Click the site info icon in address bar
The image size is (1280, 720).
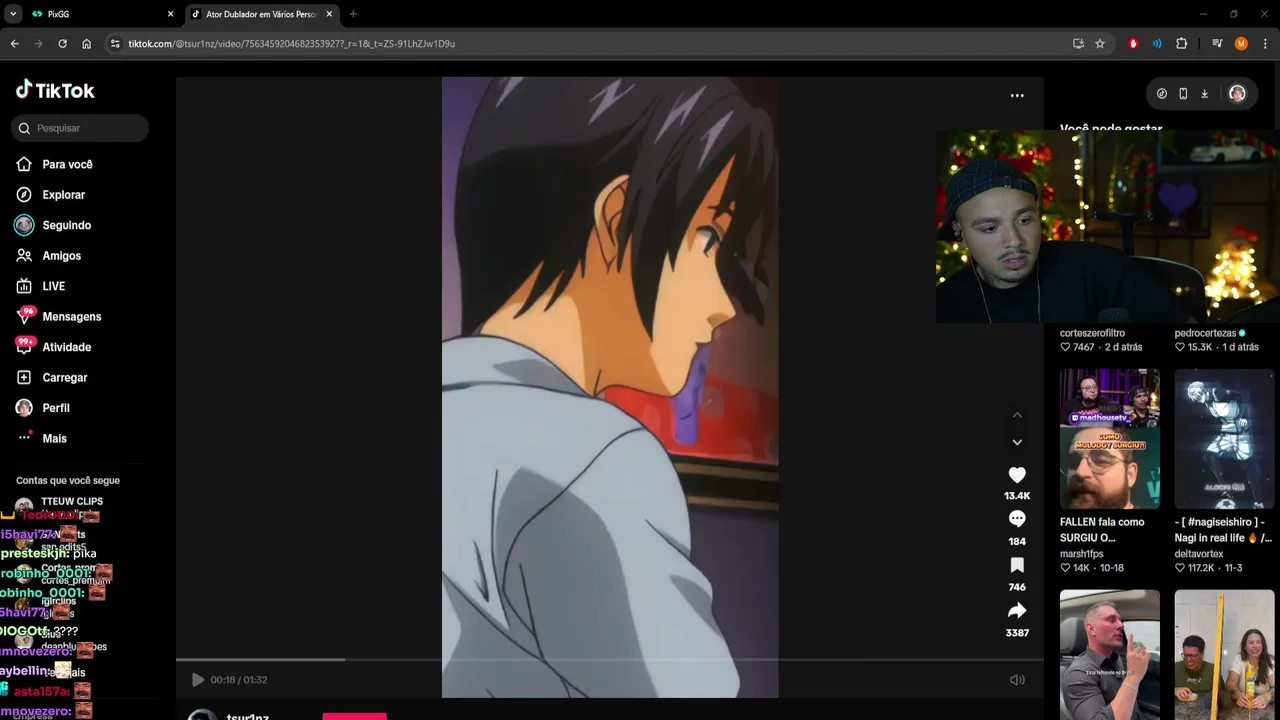tap(115, 44)
